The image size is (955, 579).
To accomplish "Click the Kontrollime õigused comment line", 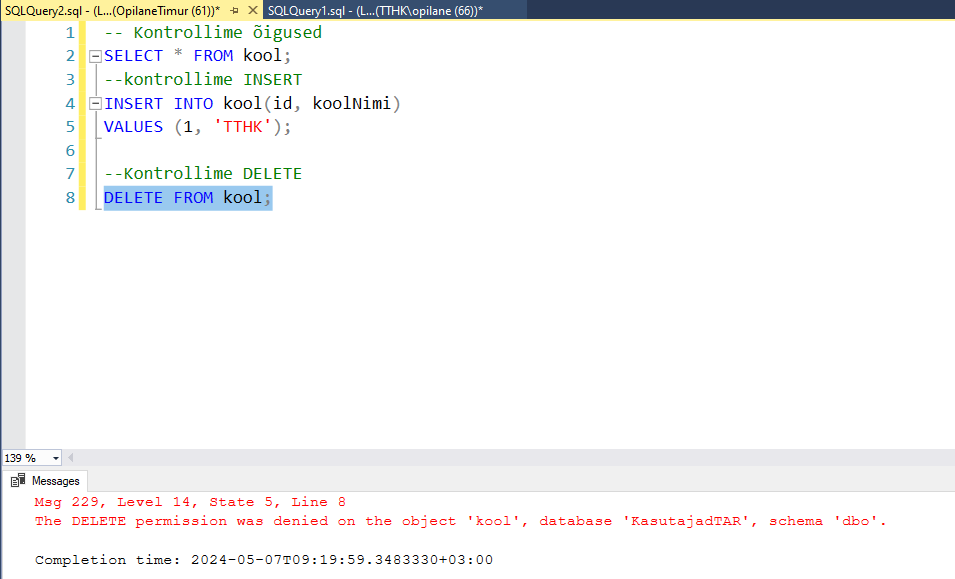I will click(x=213, y=32).
